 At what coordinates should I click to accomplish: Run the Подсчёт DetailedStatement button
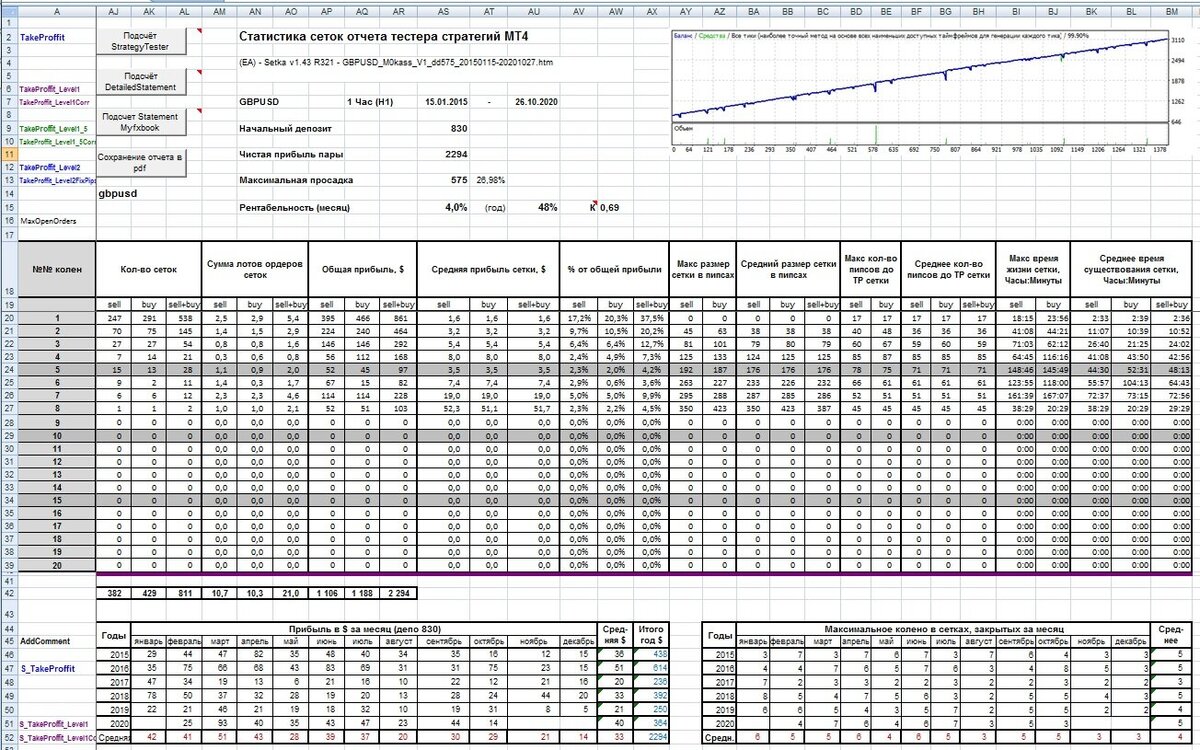pyautogui.click(x=140, y=82)
